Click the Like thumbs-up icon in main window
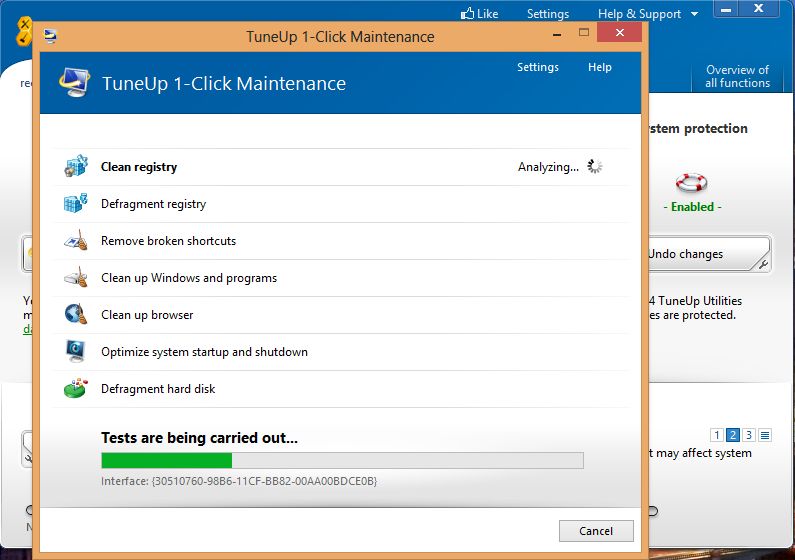The image size is (795, 560). [467, 13]
